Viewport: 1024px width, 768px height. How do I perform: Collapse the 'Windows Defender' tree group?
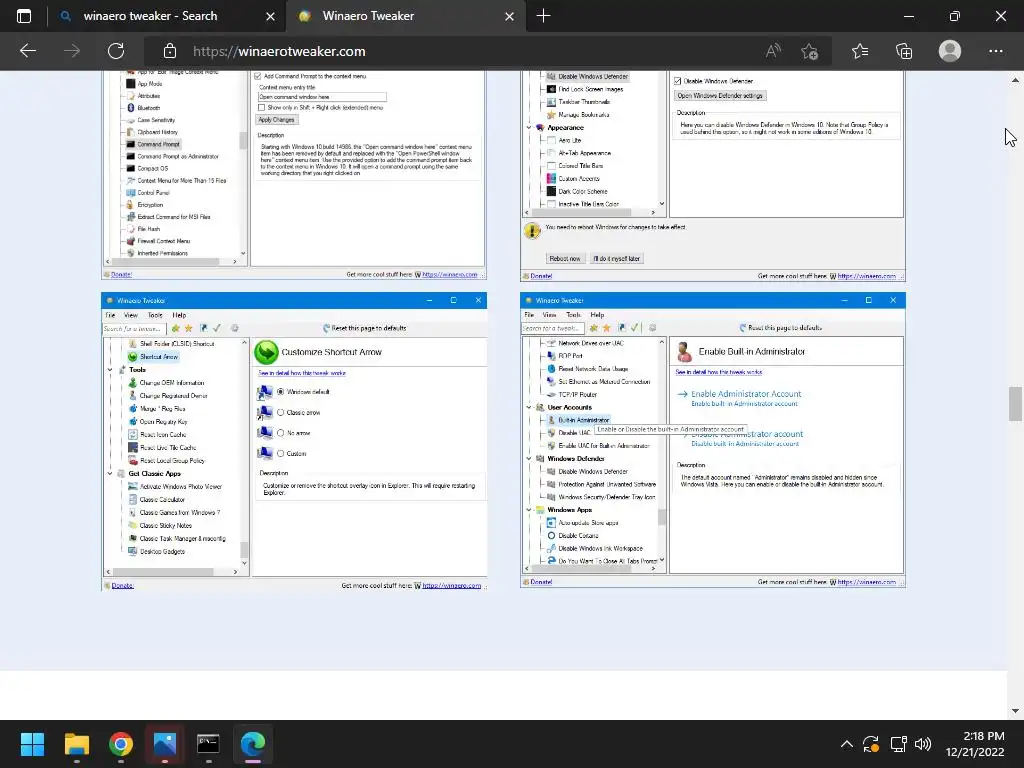pyautogui.click(x=529, y=458)
